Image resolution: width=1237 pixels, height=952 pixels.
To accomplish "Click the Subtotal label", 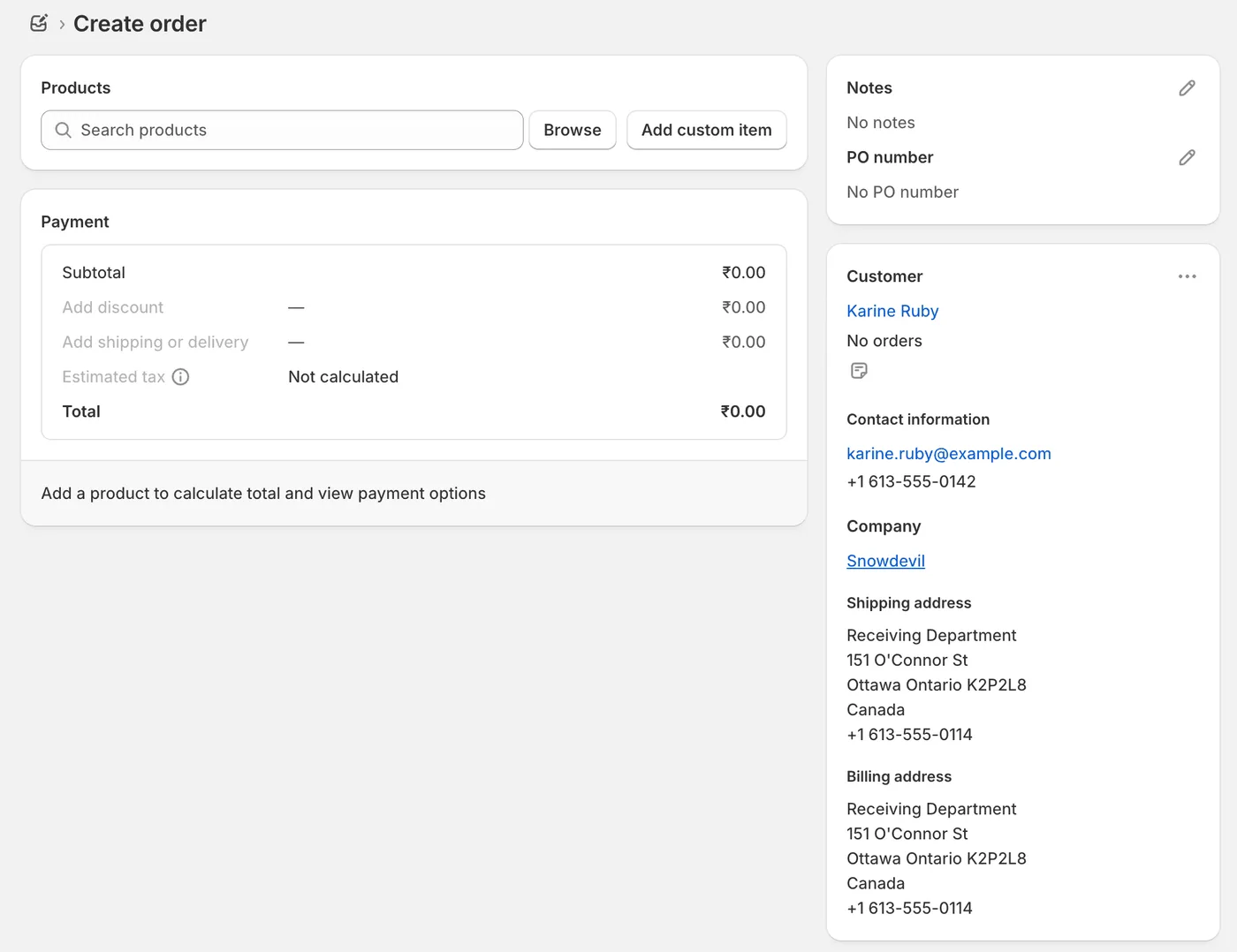I will coord(94,273).
